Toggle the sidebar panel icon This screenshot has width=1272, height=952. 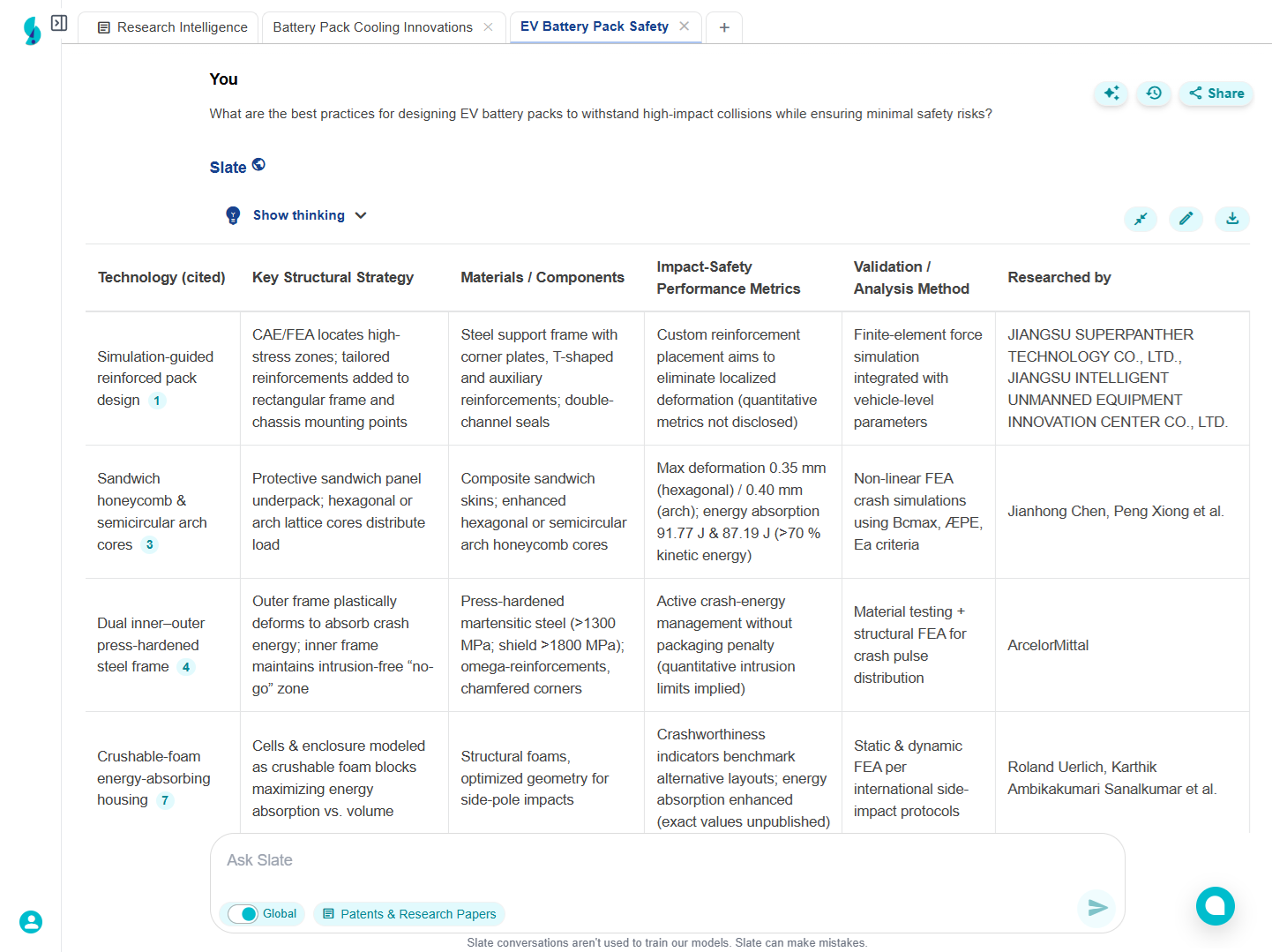tap(59, 23)
